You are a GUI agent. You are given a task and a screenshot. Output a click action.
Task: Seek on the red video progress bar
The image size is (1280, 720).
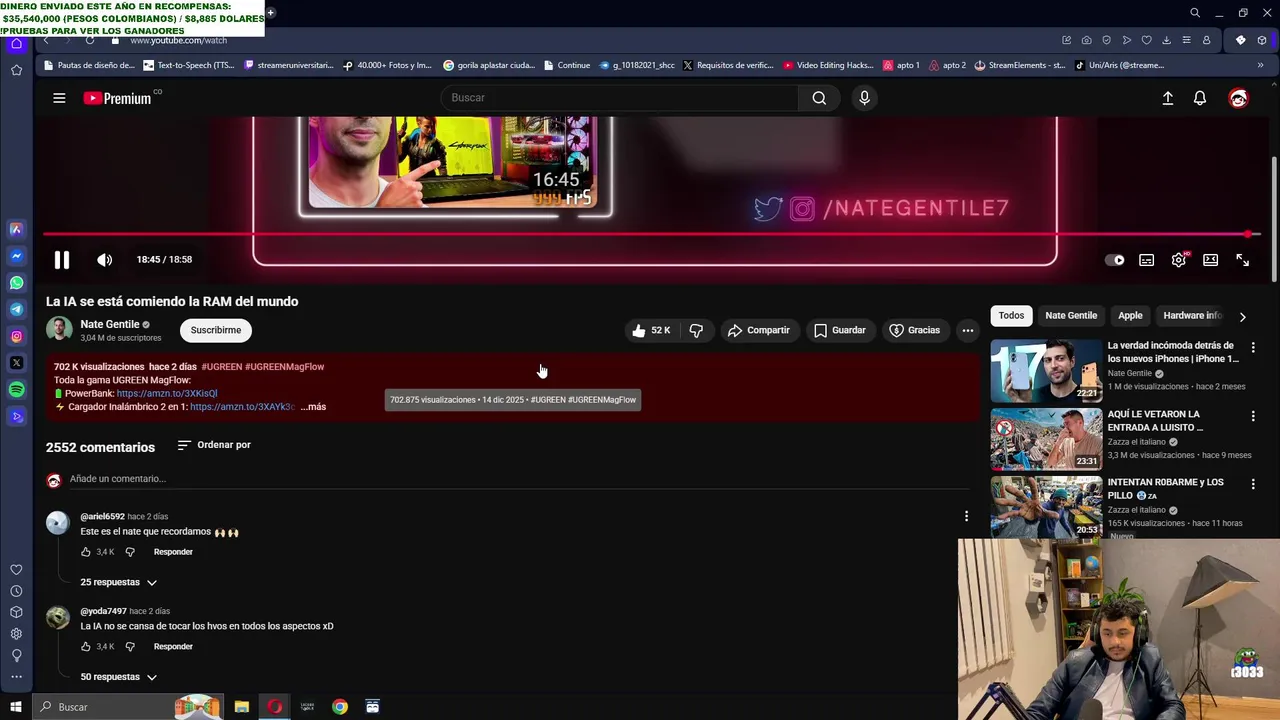pos(650,234)
